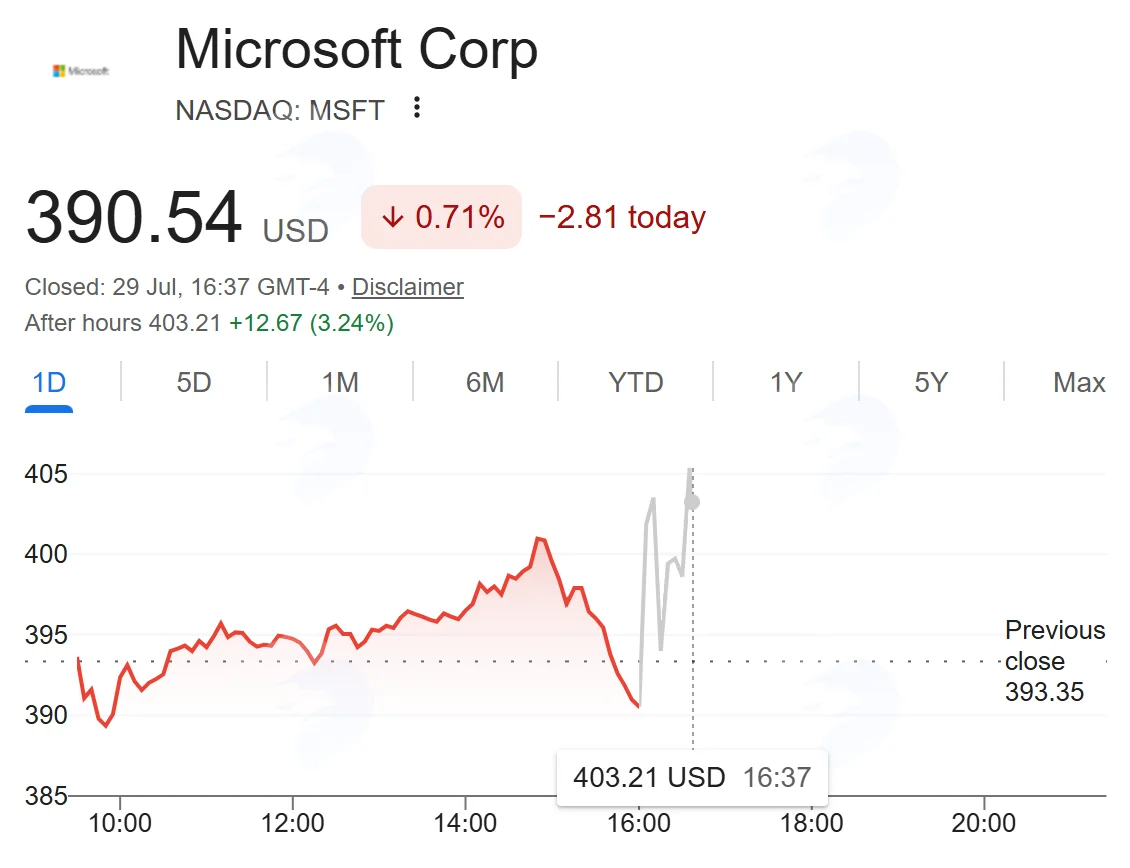
Task: Show the Max history range
Action: (x=1079, y=383)
